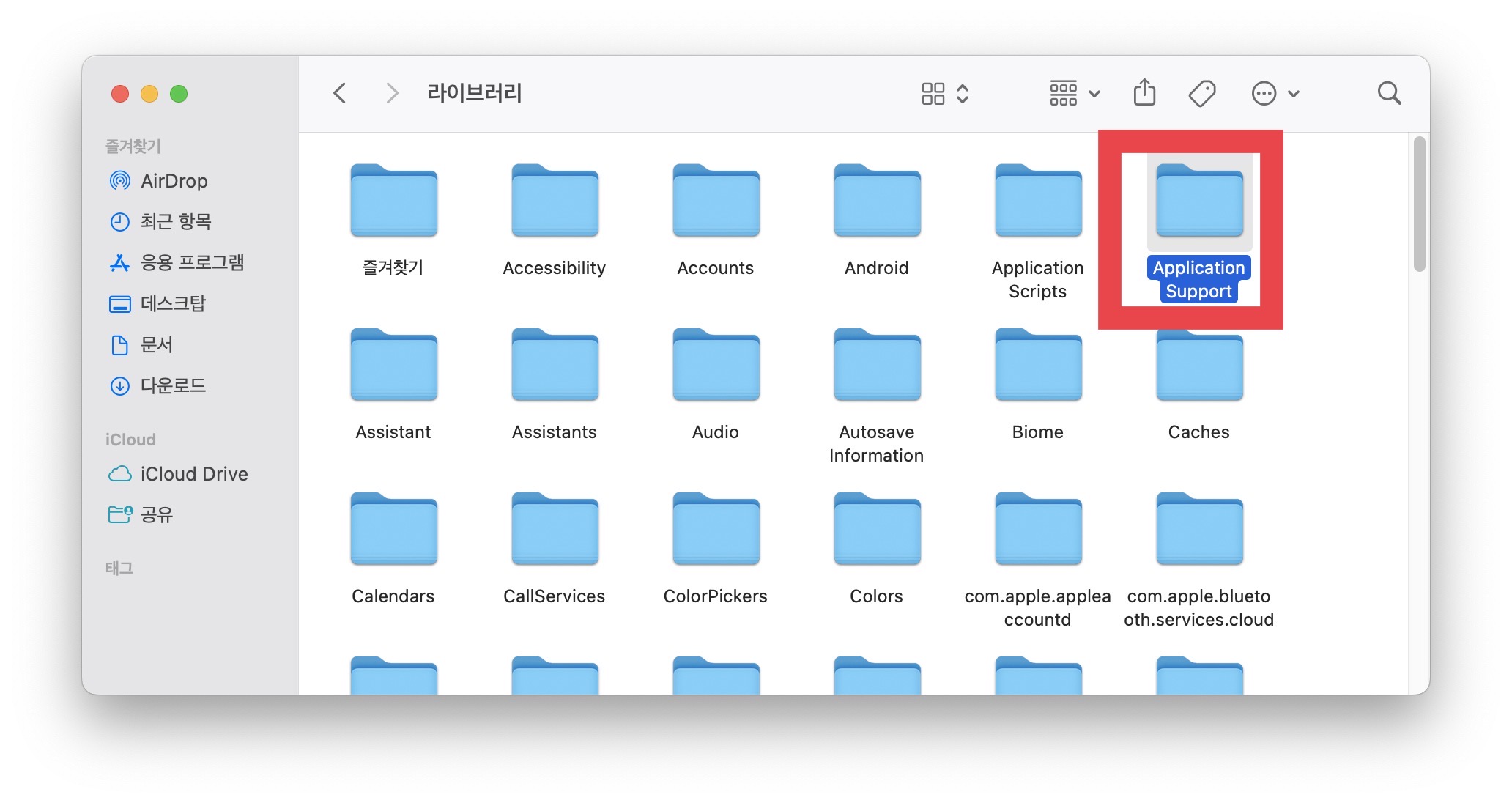Screen dimensions: 1512x803
Task: Click the forward navigation arrow
Action: point(392,93)
